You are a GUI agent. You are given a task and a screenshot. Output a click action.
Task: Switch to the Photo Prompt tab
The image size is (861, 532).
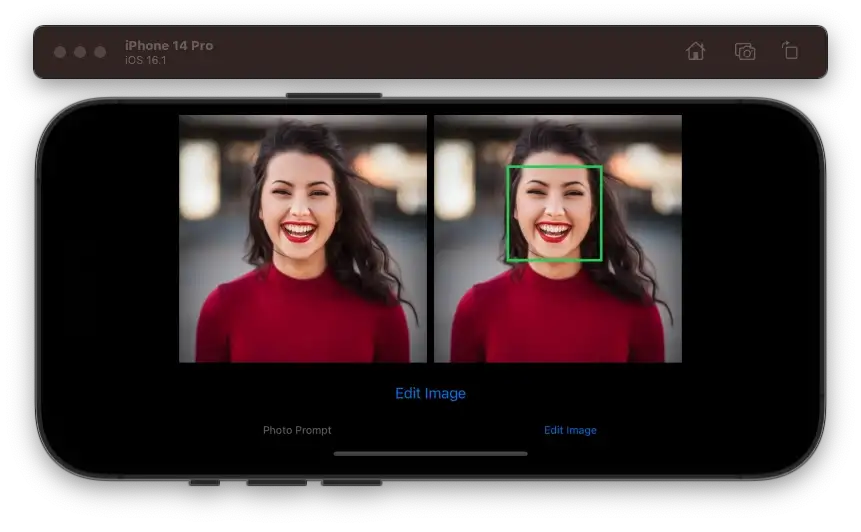tap(297, 430)
